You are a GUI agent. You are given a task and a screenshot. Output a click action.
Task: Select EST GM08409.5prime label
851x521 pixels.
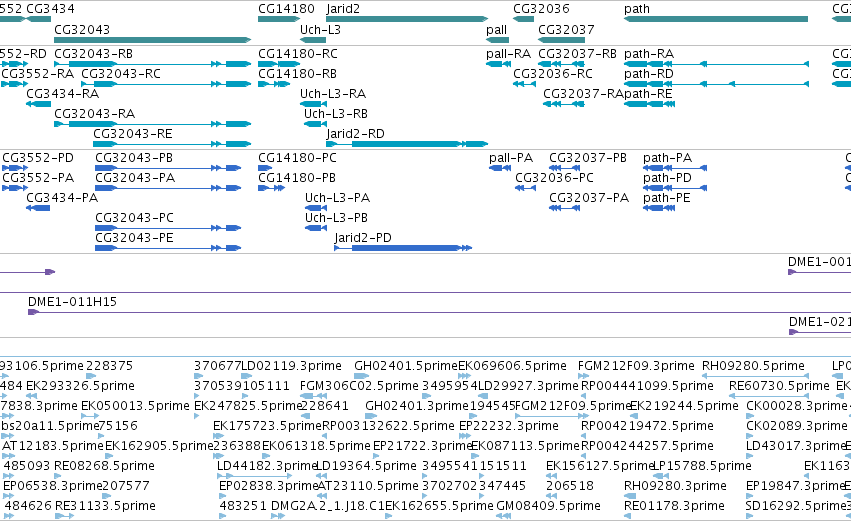pos(548,506)
